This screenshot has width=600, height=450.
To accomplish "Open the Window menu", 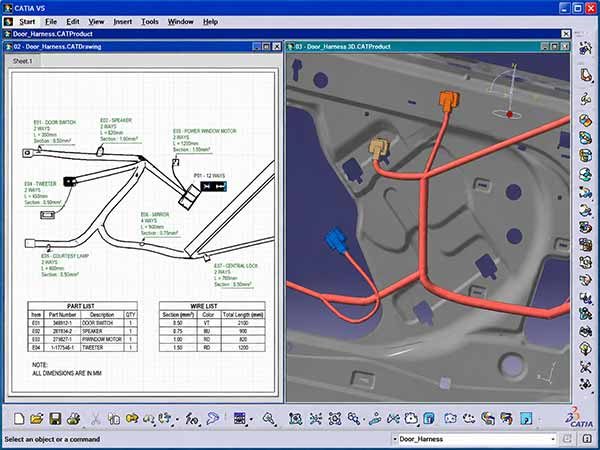I will pyautogui.click(x=180, y=22).
